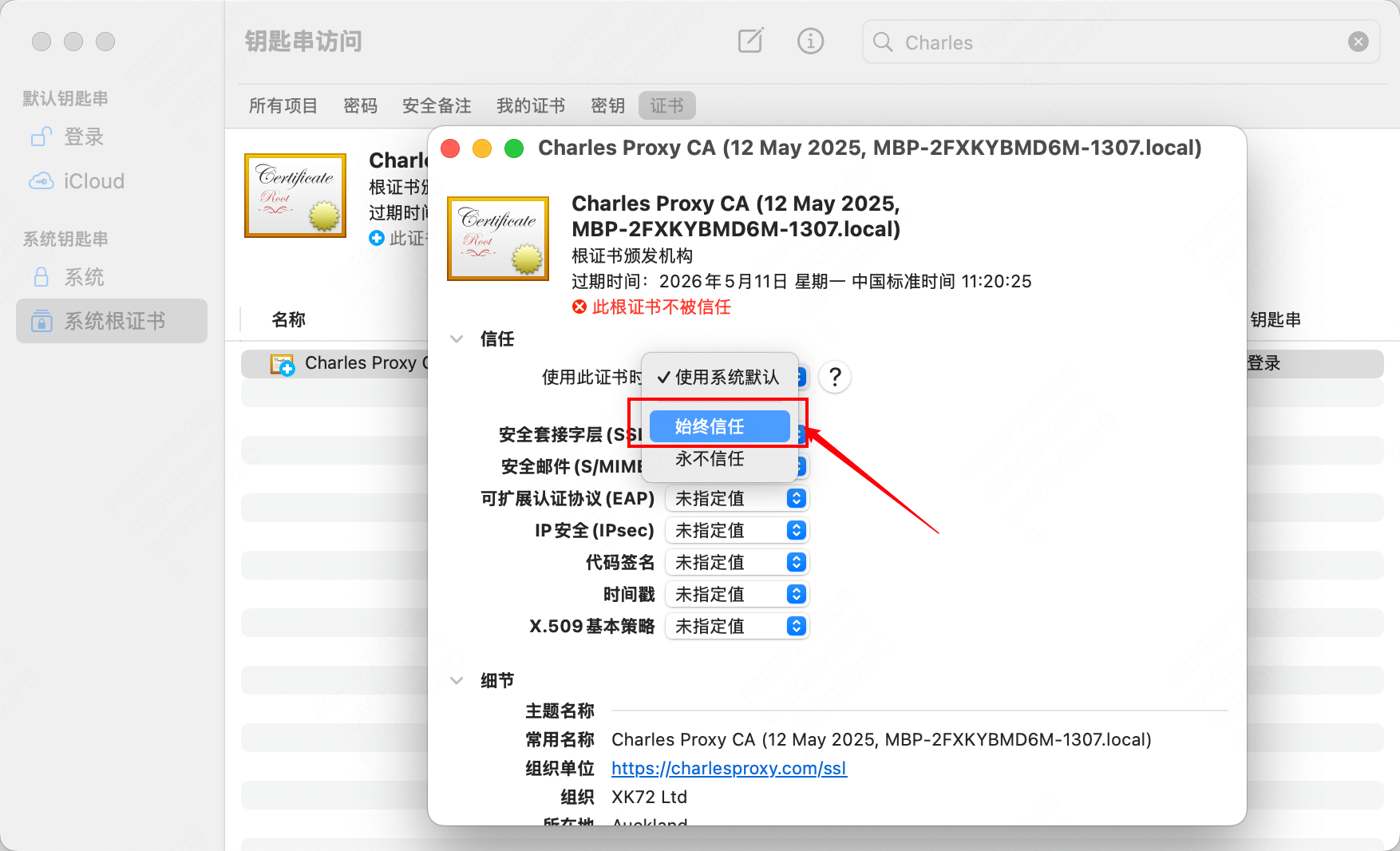Sort by 钥匙串 column header
1400x851 pixels.
pos(1275,319)
